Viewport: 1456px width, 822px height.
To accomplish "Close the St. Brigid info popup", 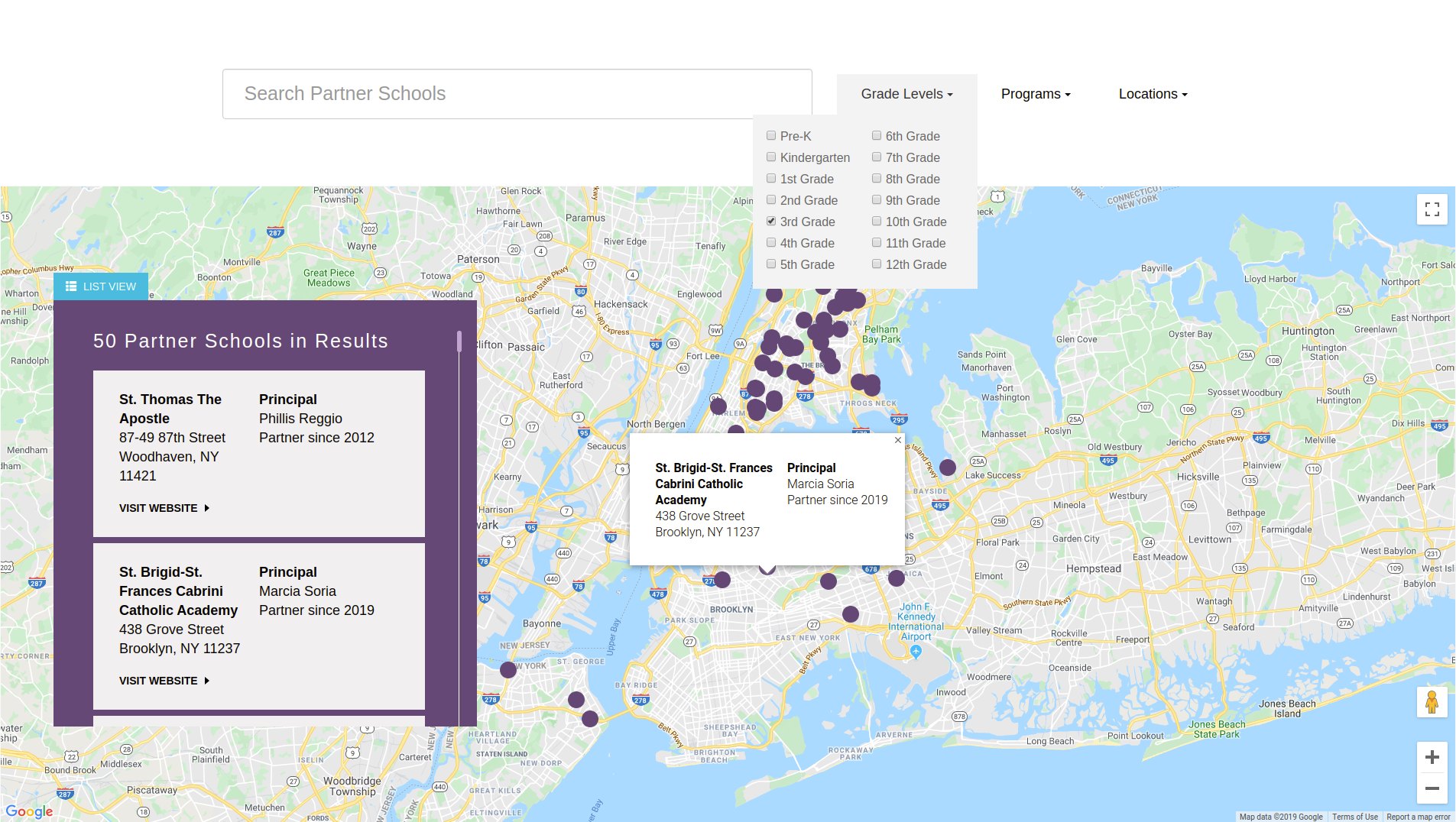I will tap(897, 440).
